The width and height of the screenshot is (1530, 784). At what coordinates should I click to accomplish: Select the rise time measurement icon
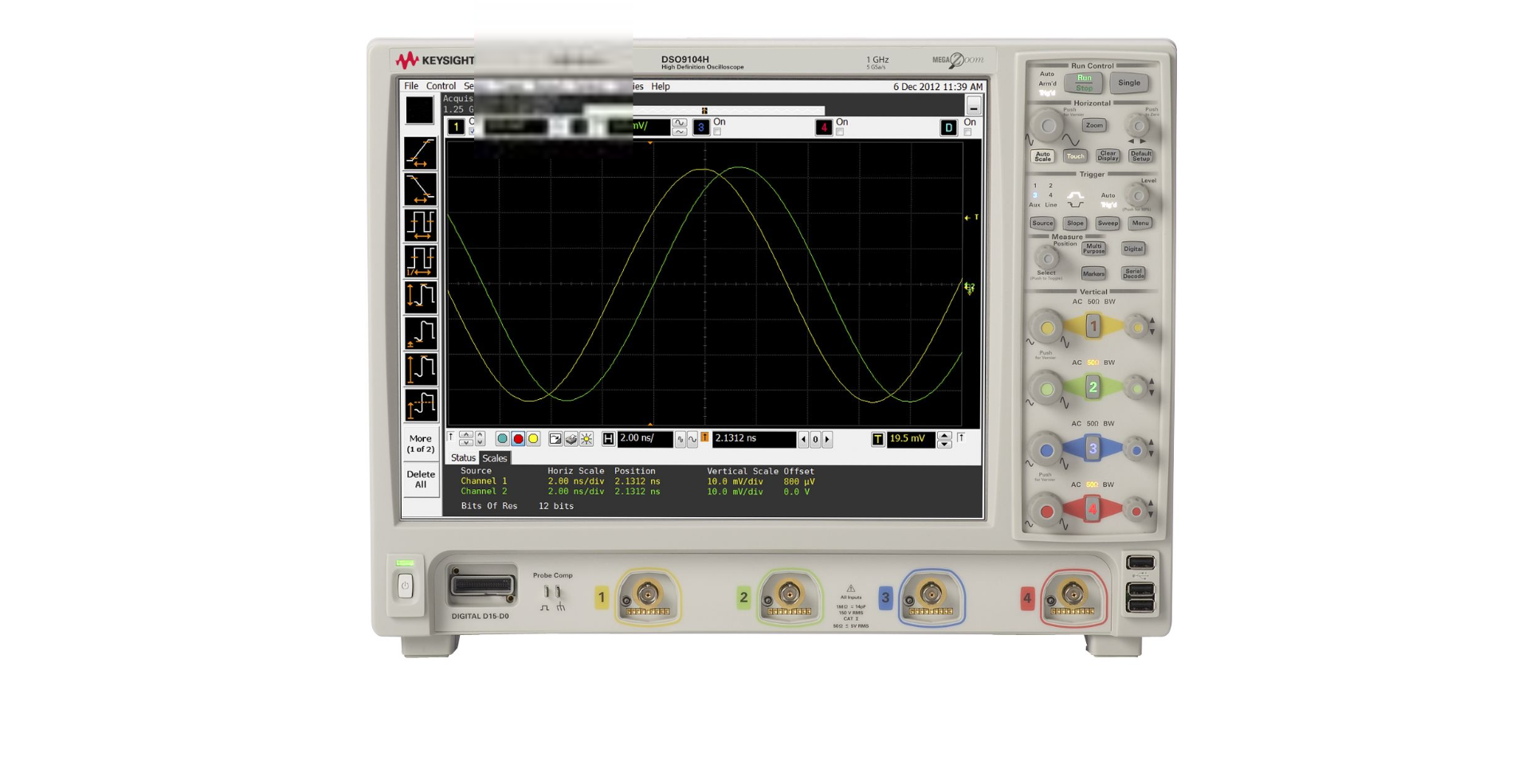point(421,151)
